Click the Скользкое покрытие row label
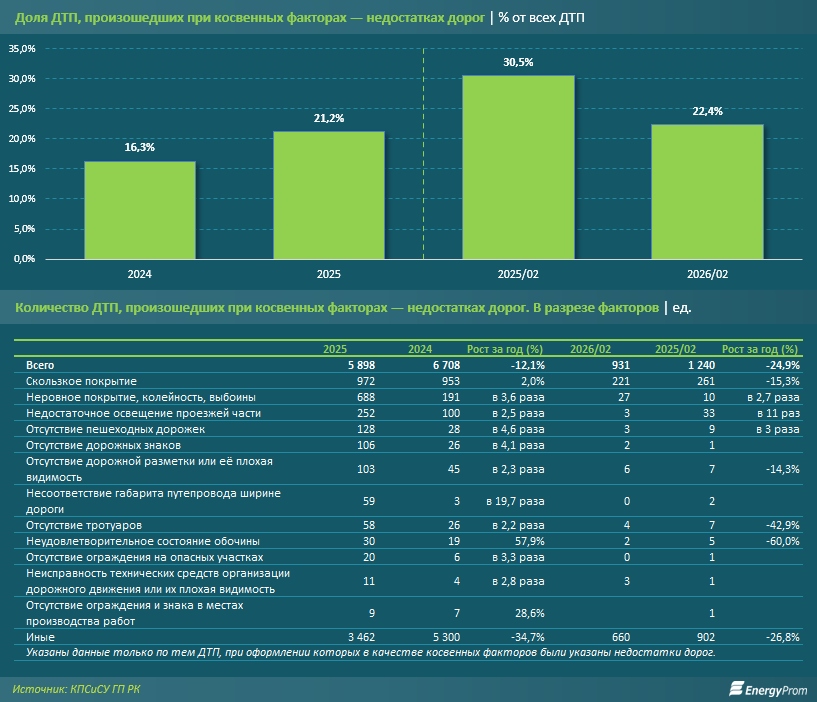The image size is (817, 702). tap(81, 381)
